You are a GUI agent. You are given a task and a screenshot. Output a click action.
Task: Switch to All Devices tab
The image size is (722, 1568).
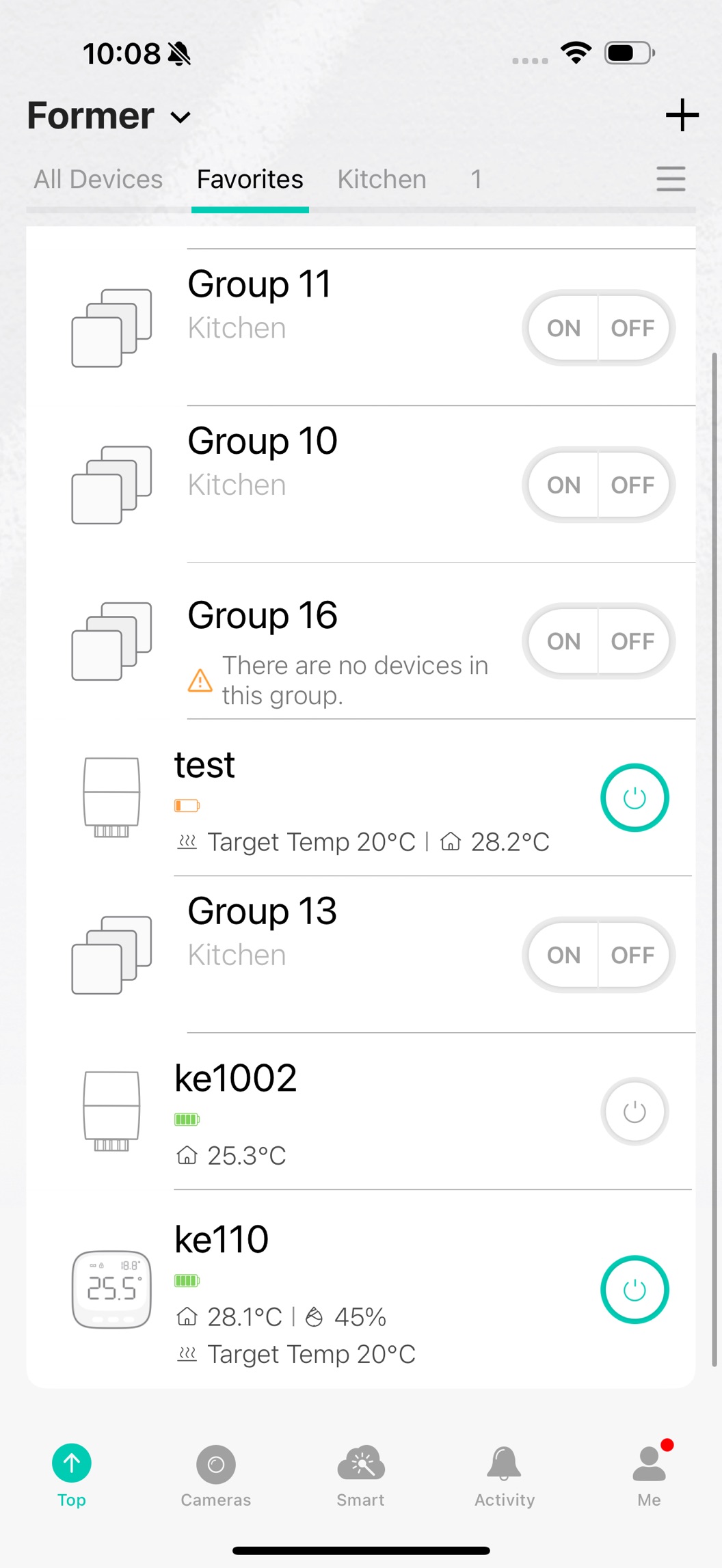coord(98,180)
